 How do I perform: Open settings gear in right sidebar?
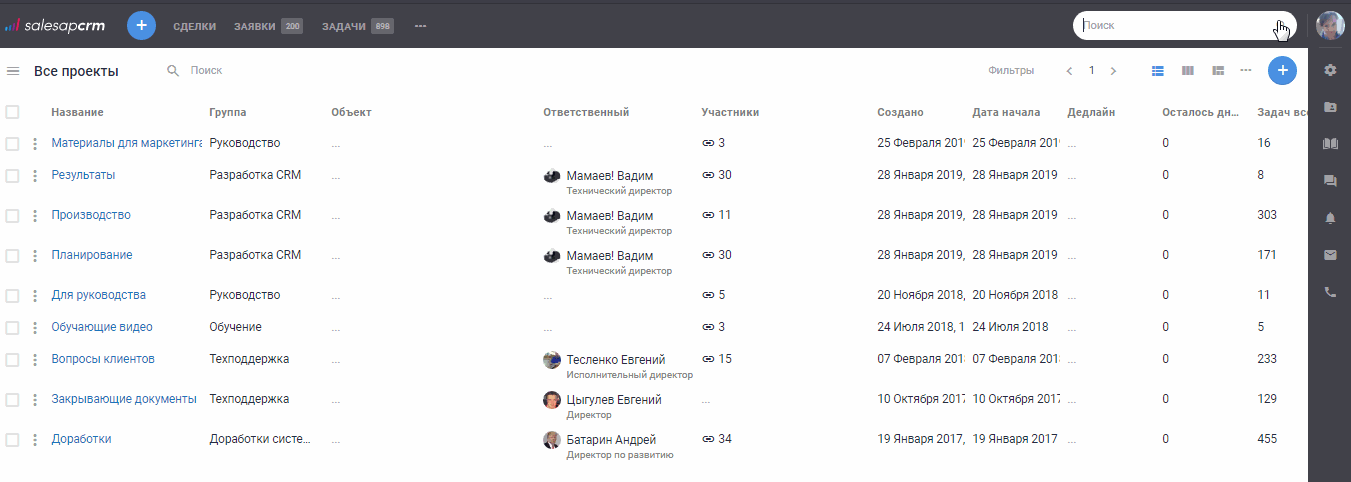point(1330,70)
